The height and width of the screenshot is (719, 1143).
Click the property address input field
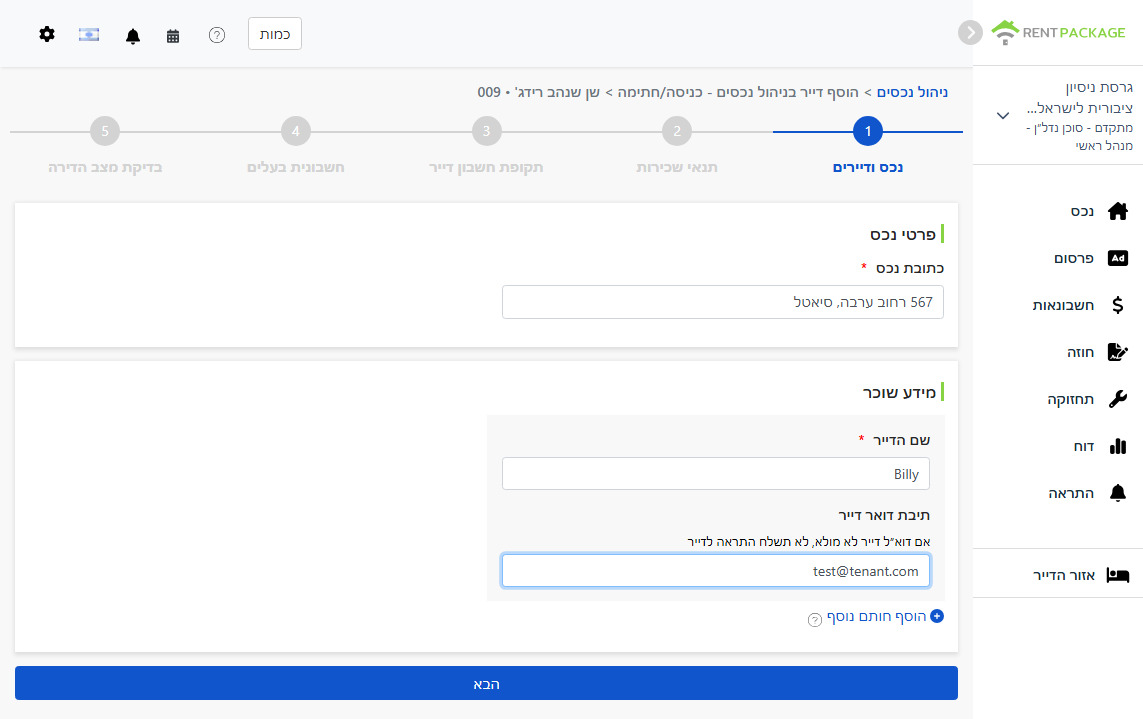point(722,302)
